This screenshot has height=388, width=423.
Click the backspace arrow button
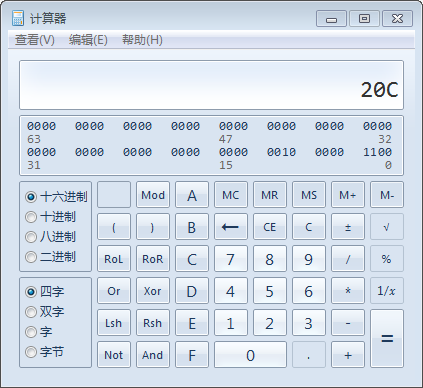click(231, 227)
